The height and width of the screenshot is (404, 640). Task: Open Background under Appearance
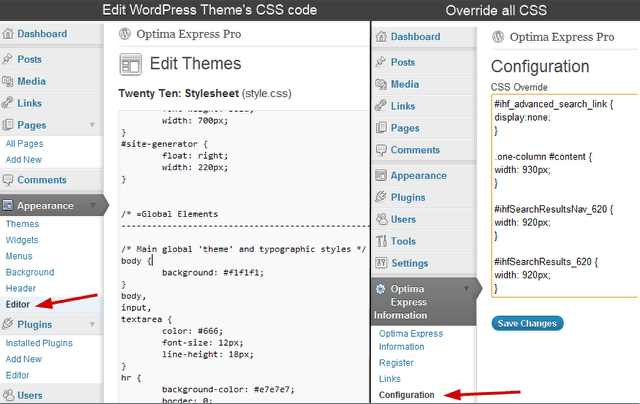pos(30,272)
